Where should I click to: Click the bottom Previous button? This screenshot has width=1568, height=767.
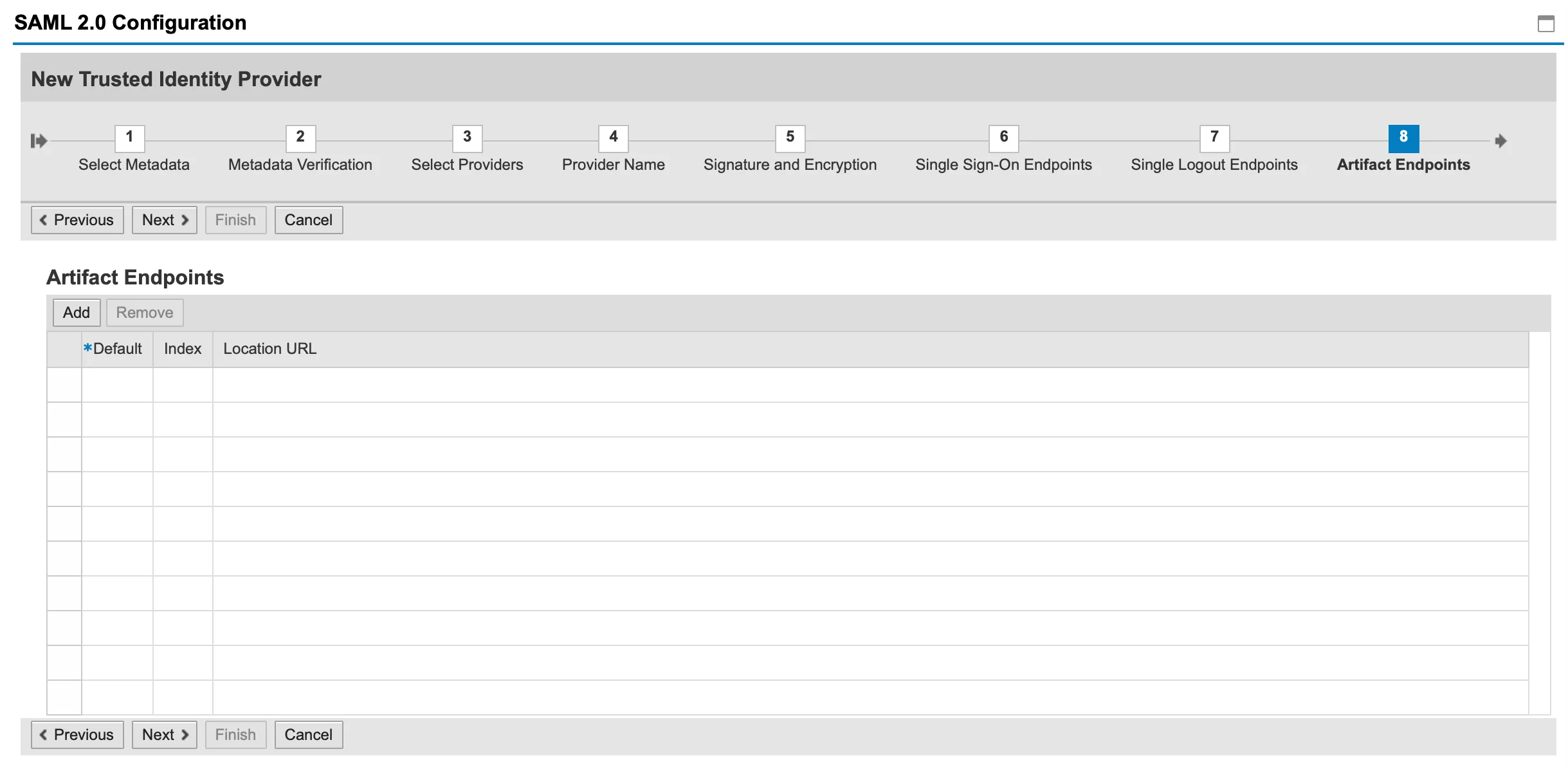click(x=77, y=735)
